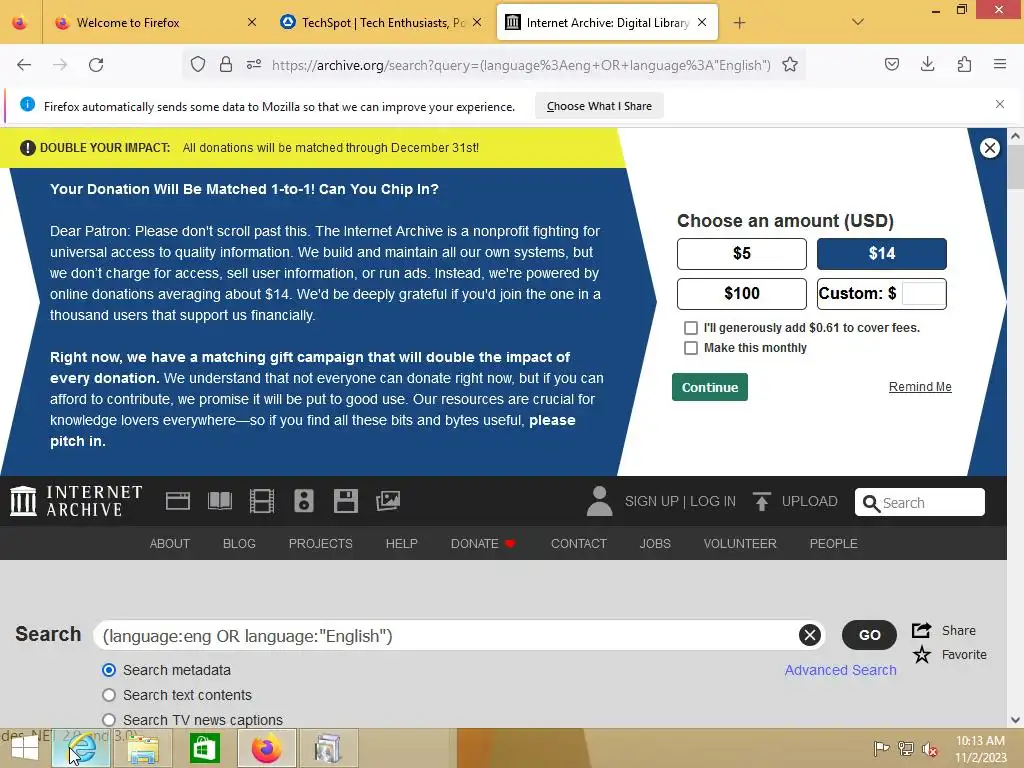The width and height of the screenshot is (1024, 768).
Task: Select Search text contents option
Action: pos(109,695)
